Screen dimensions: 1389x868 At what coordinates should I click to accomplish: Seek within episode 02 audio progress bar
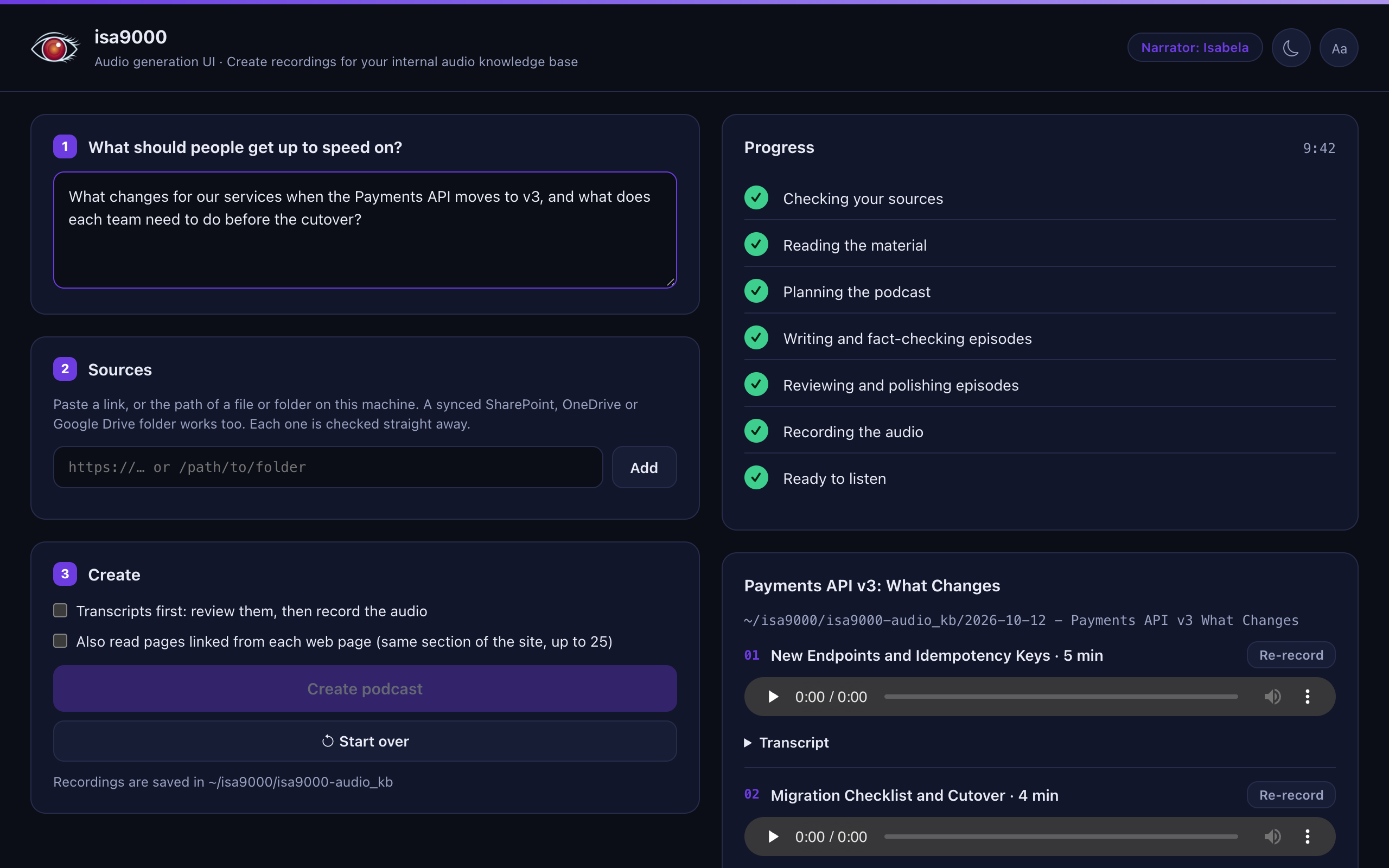click(1061, 837)
